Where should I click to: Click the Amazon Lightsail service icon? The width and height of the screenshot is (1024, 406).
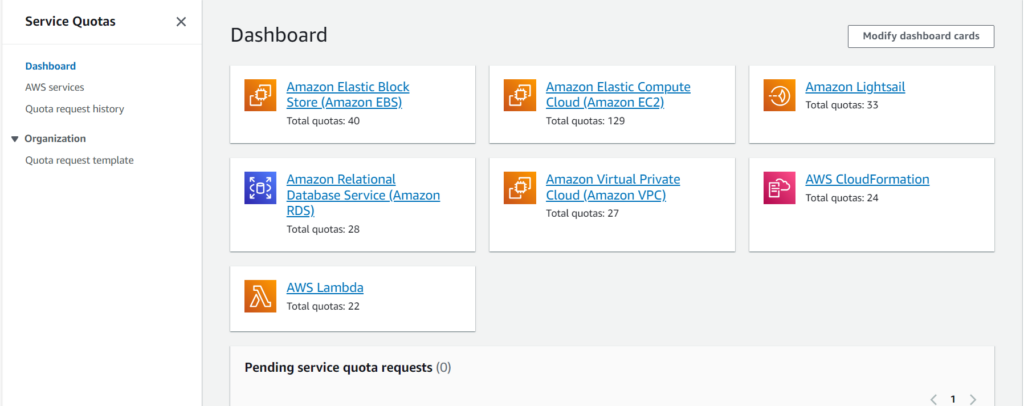pos(779,95)
